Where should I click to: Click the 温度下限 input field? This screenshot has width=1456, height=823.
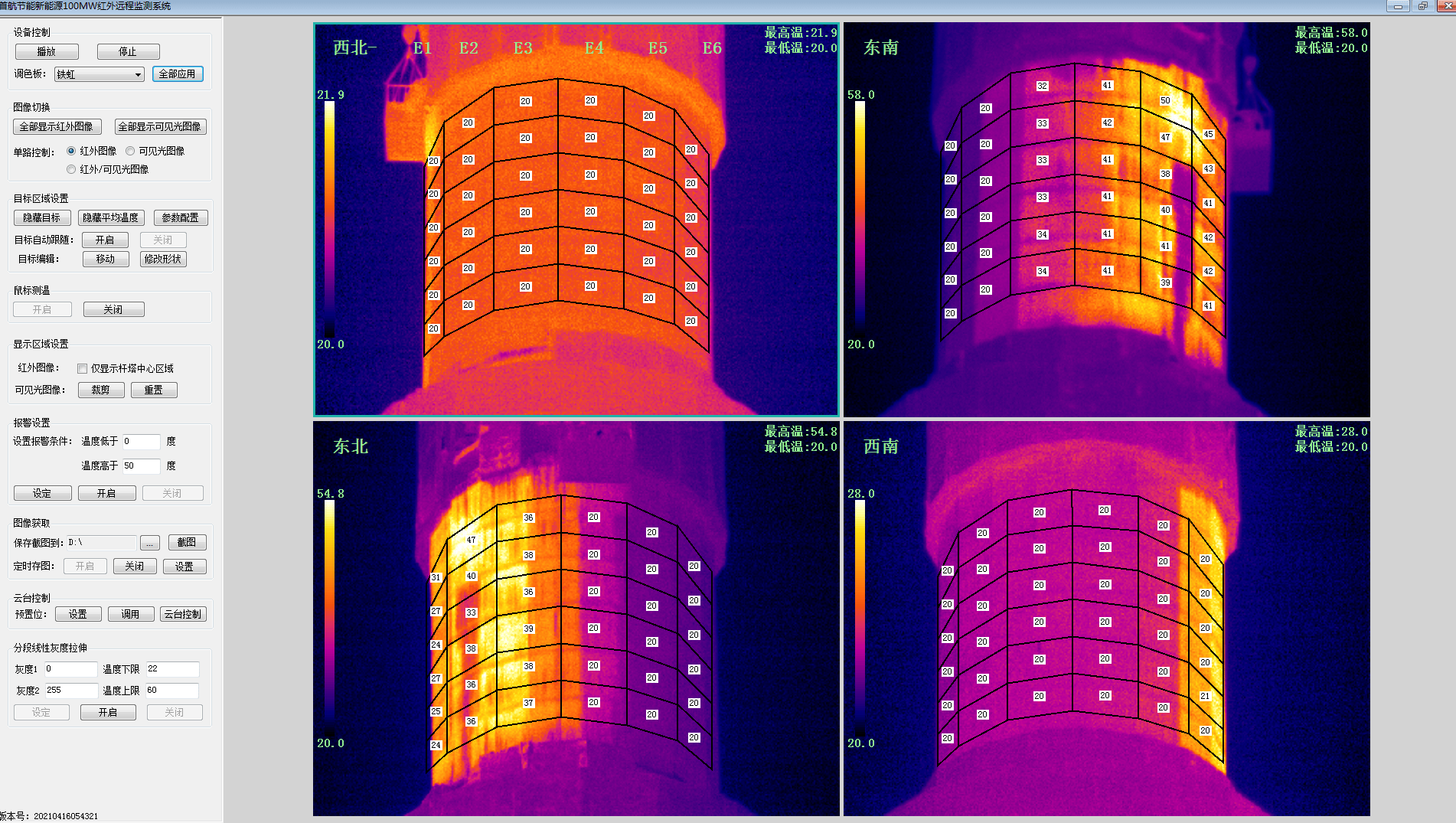[172, 668]
